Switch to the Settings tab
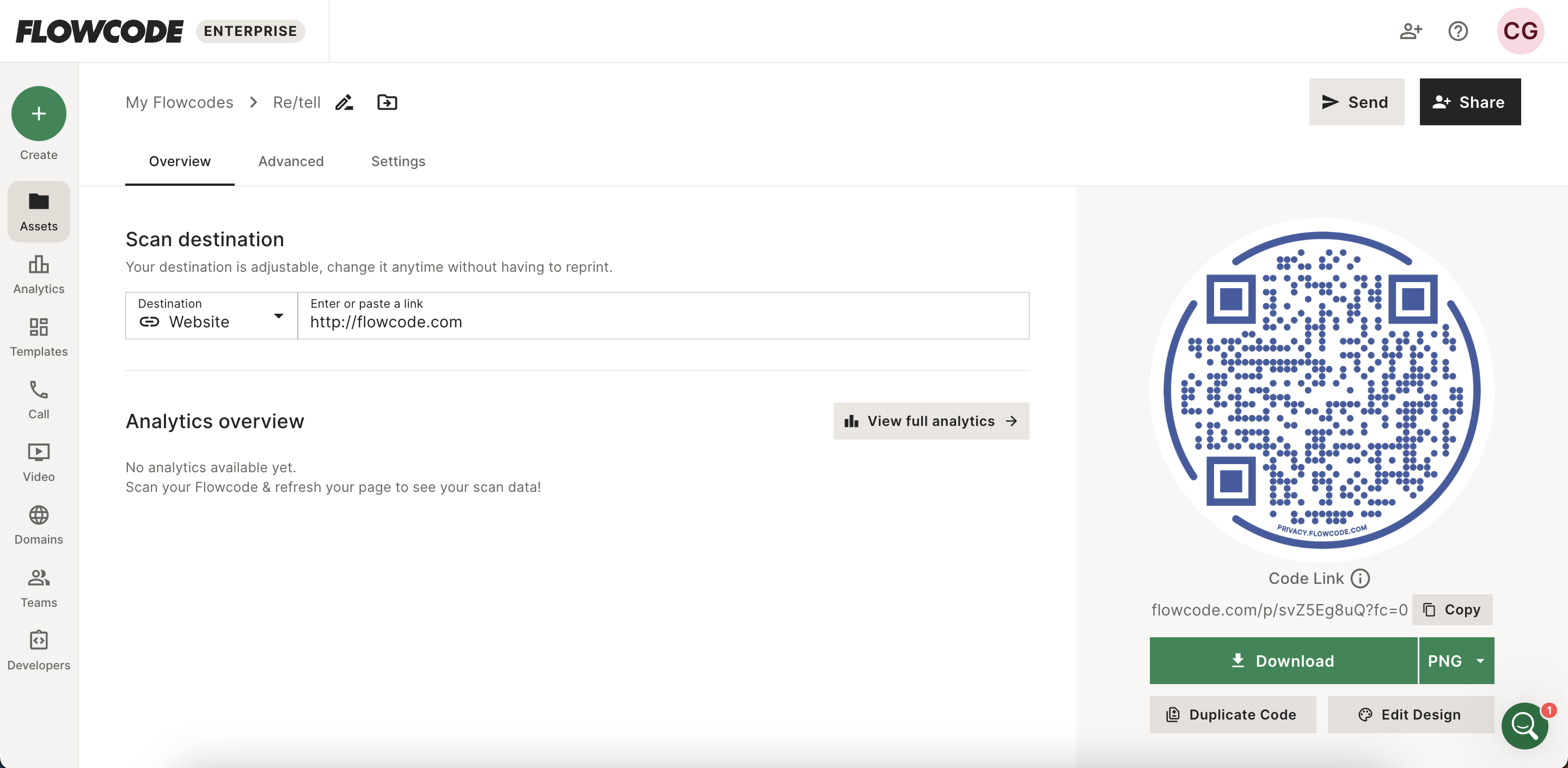 click(398, 161)
